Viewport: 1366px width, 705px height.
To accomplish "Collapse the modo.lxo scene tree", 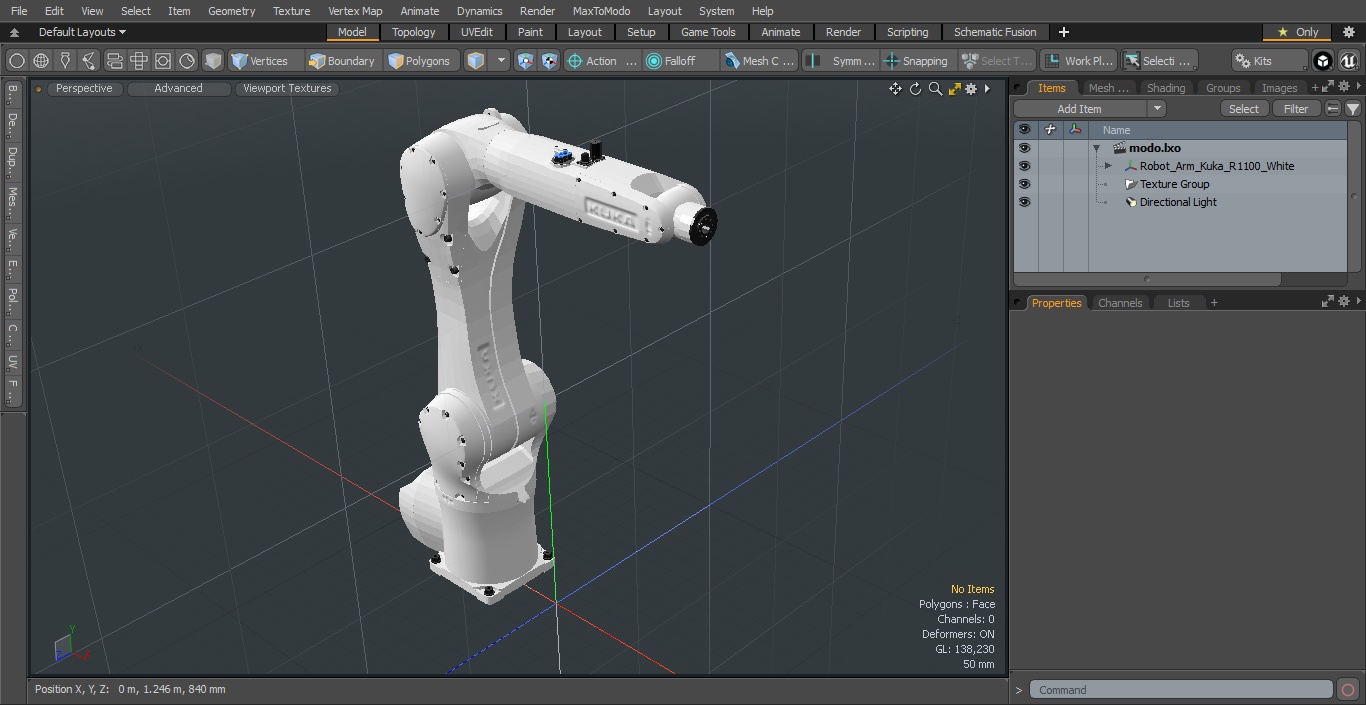I will pos(1096,148).
